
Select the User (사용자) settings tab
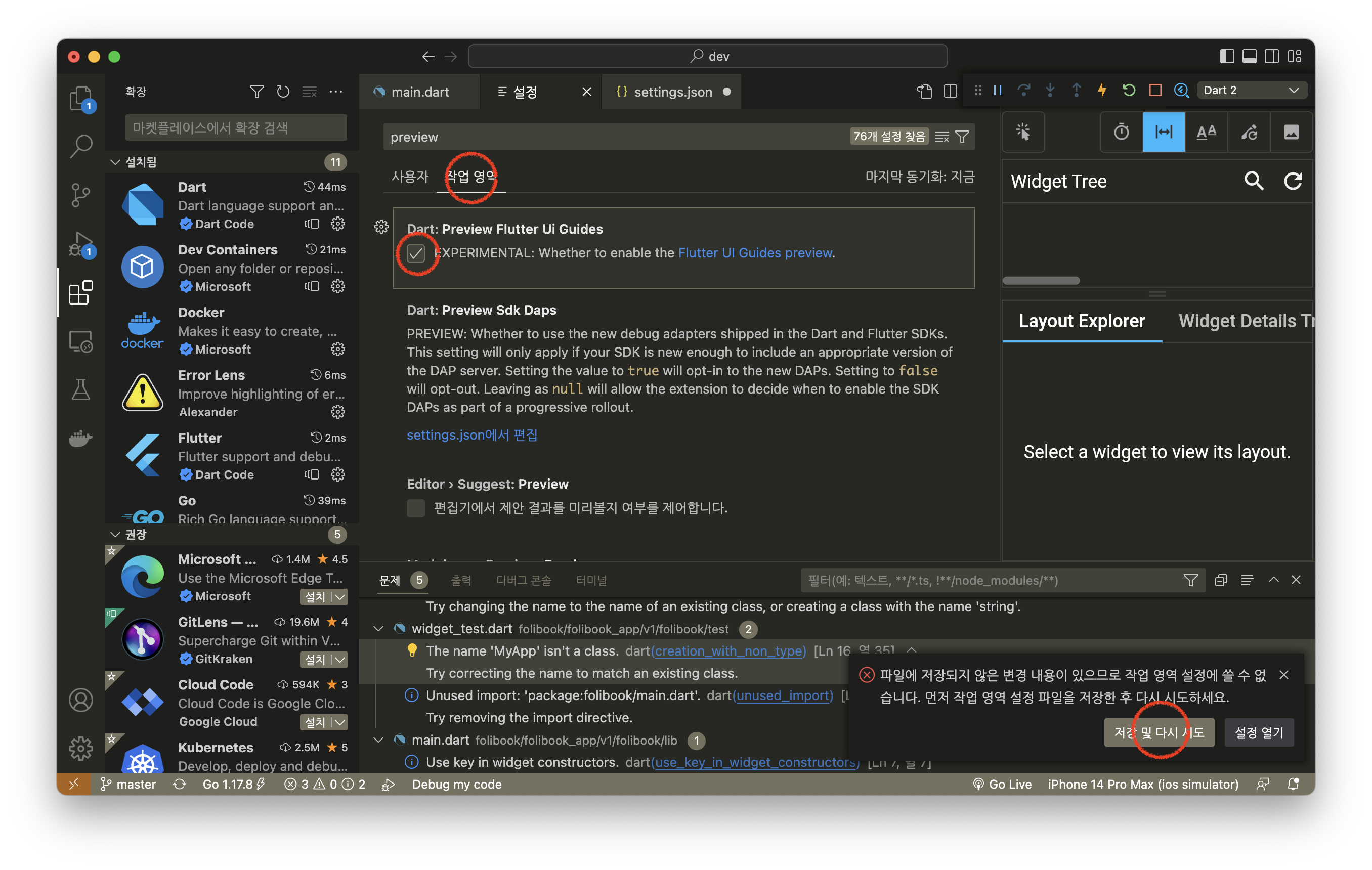[x=410, y=177]
